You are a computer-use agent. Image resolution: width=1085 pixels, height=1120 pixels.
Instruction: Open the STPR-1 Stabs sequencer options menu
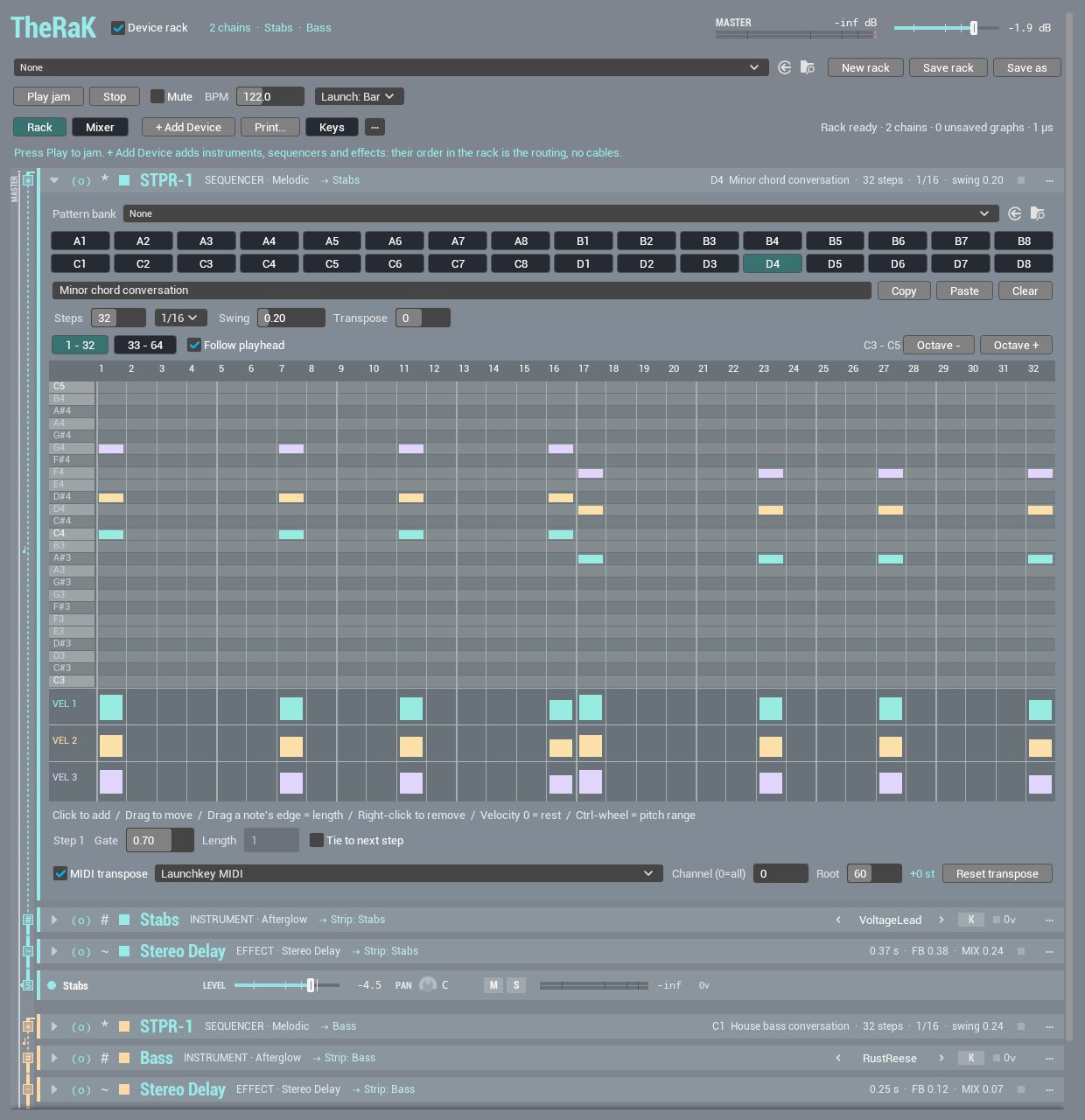(1049, 180)
